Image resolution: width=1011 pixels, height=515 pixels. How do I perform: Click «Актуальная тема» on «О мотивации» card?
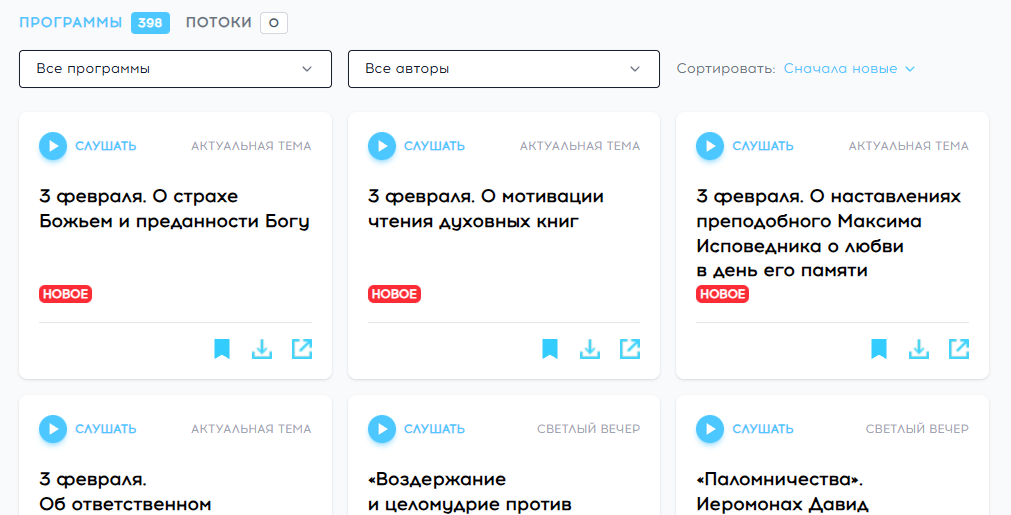click(580, 146)
